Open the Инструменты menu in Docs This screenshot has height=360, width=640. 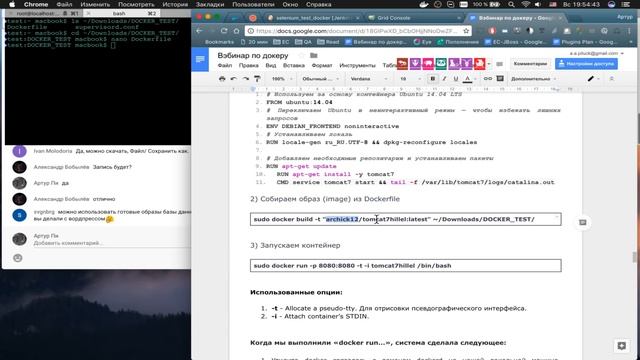point(357,65)
